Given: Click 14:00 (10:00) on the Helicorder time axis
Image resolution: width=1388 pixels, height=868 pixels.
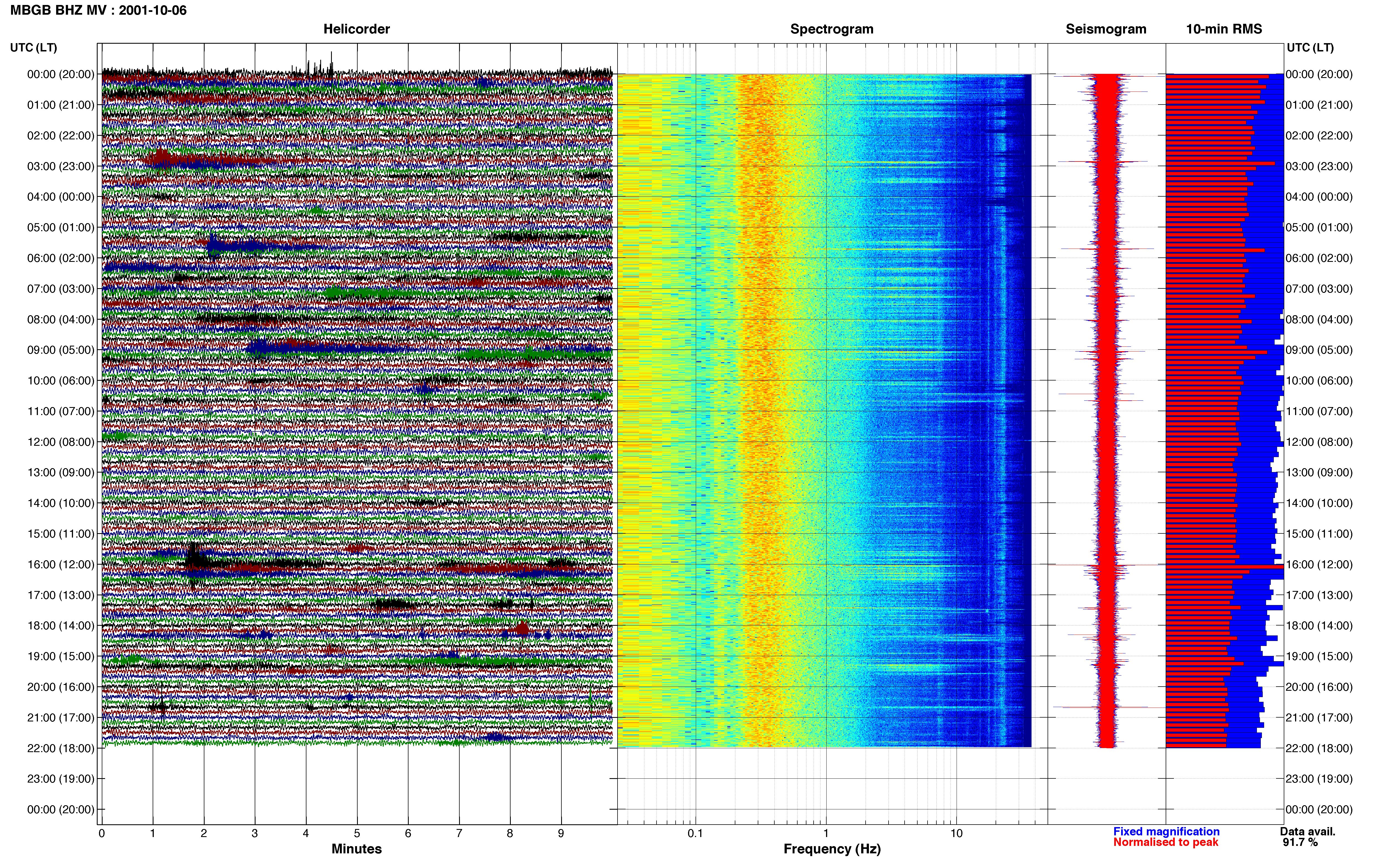Looking at the screenshot, I should point(61,504).
